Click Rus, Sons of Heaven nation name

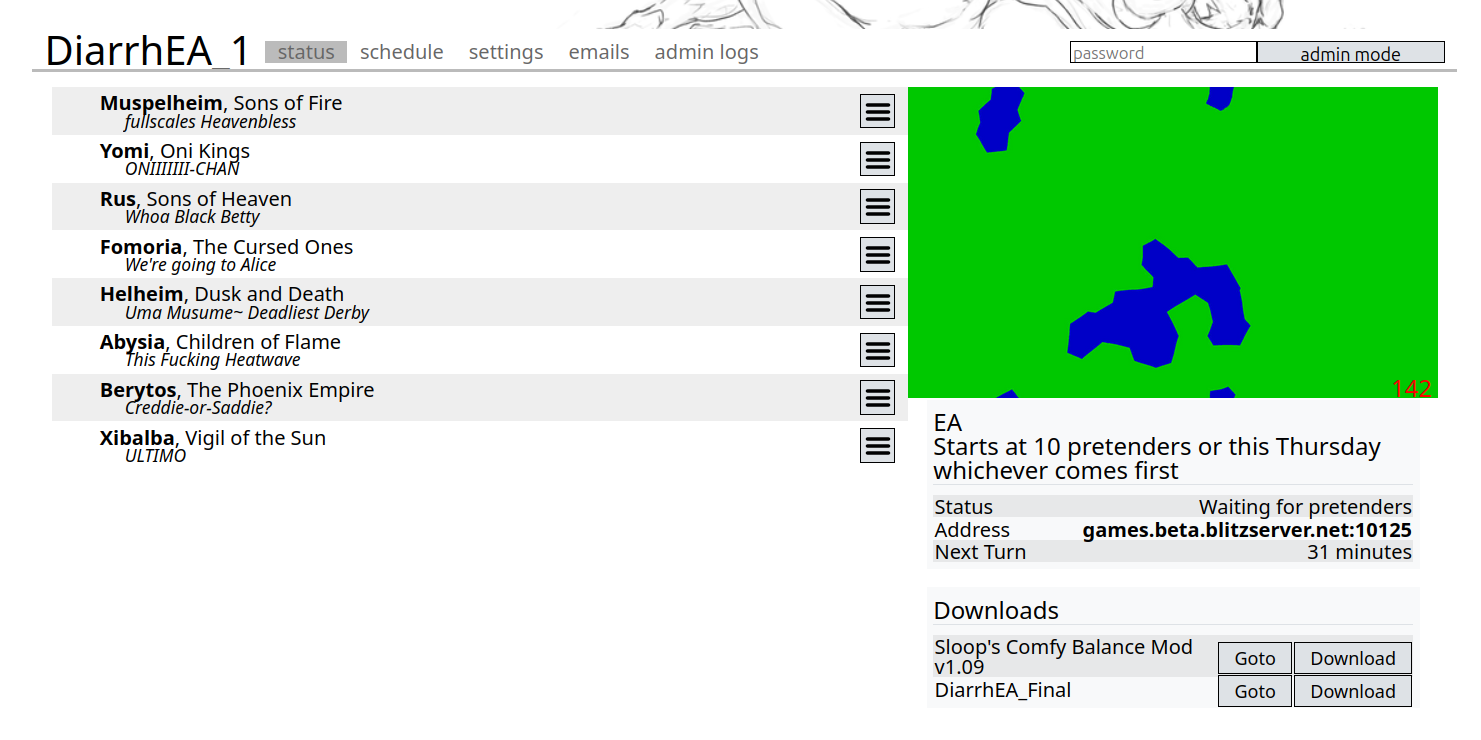196,199
